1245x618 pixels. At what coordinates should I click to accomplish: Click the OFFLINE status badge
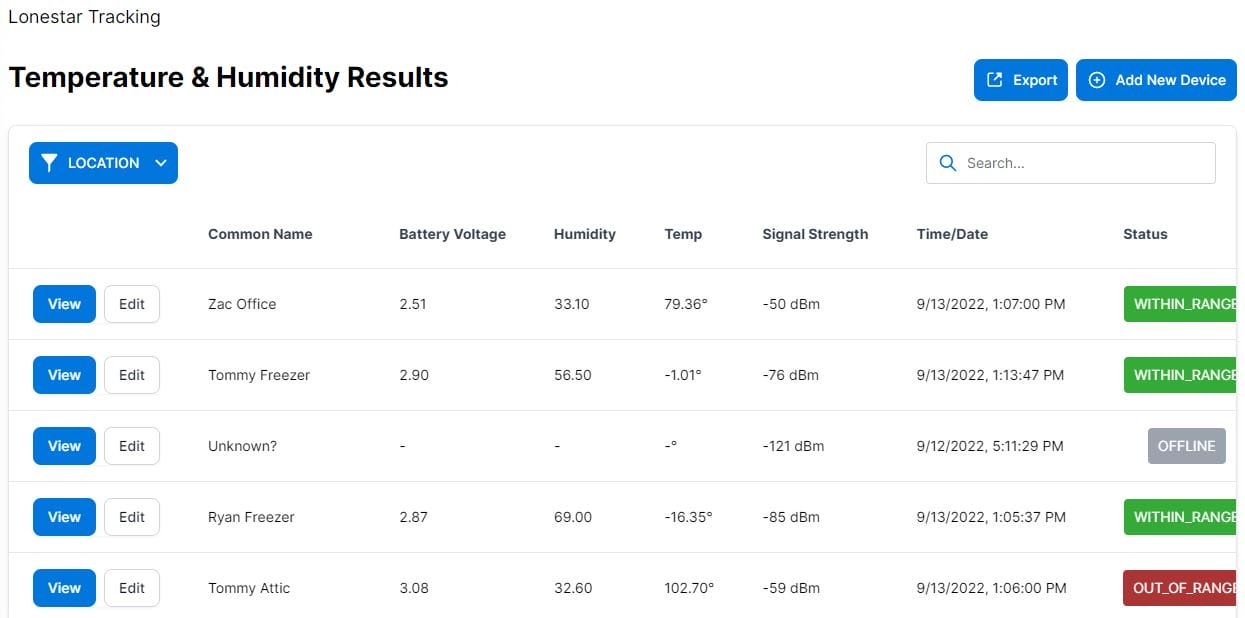(x=1186, y=446)
